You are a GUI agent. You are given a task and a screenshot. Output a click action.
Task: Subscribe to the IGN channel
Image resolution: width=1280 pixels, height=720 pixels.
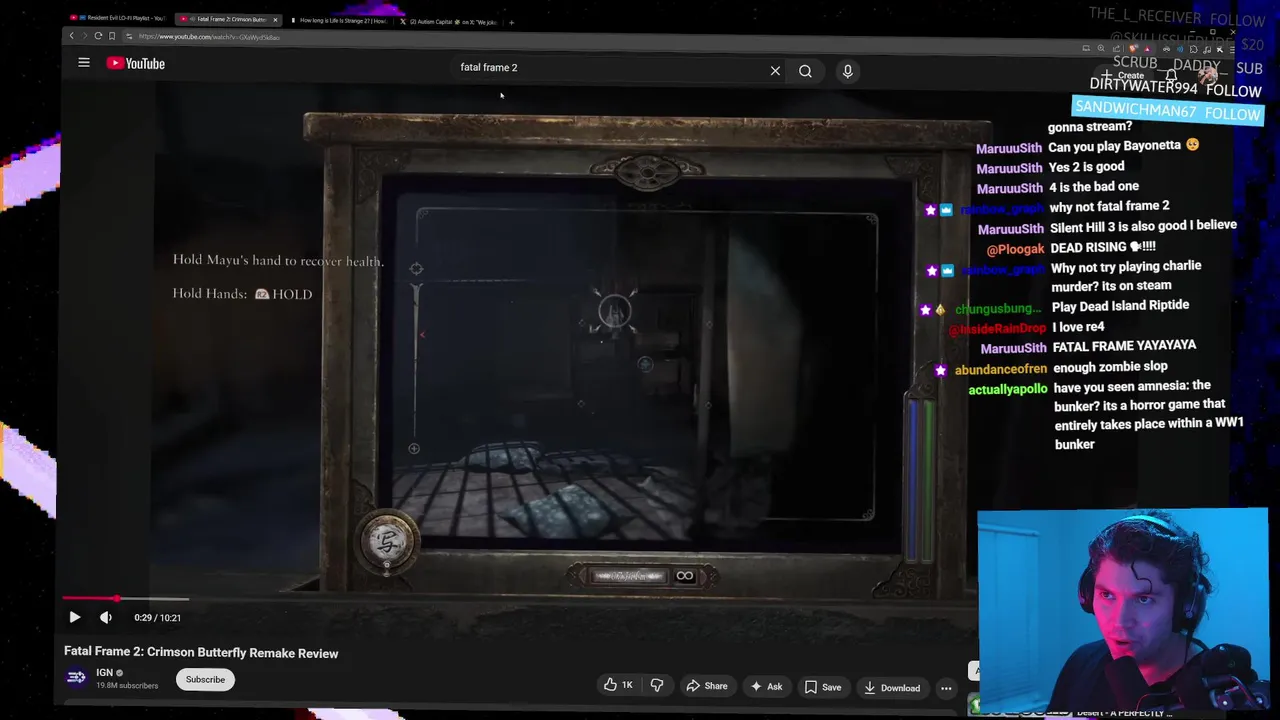pyautogui.click(x=205, y=680)
